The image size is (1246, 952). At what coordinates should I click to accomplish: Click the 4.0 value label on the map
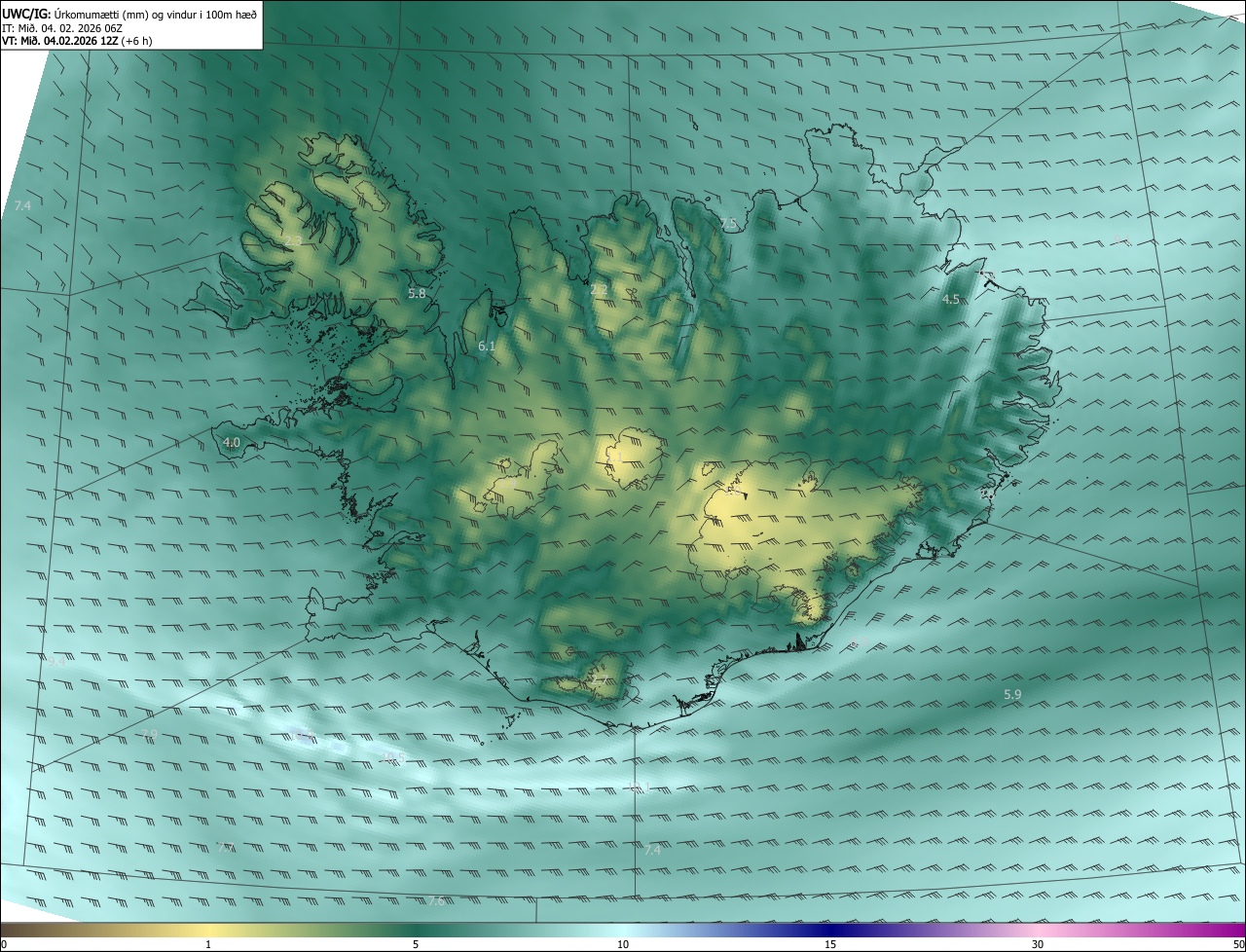tap(232, 442)
